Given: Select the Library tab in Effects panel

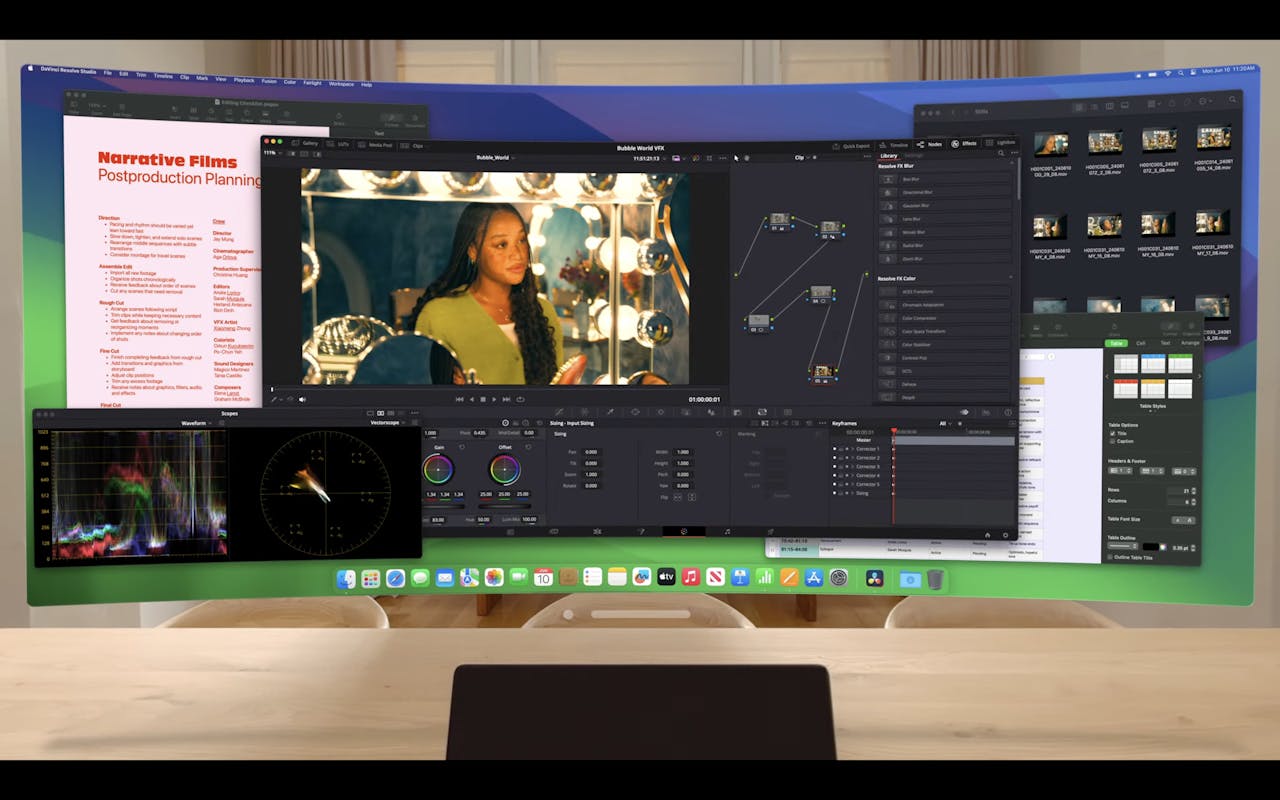Looking at the screenshot, I should [x=888, y=156].
